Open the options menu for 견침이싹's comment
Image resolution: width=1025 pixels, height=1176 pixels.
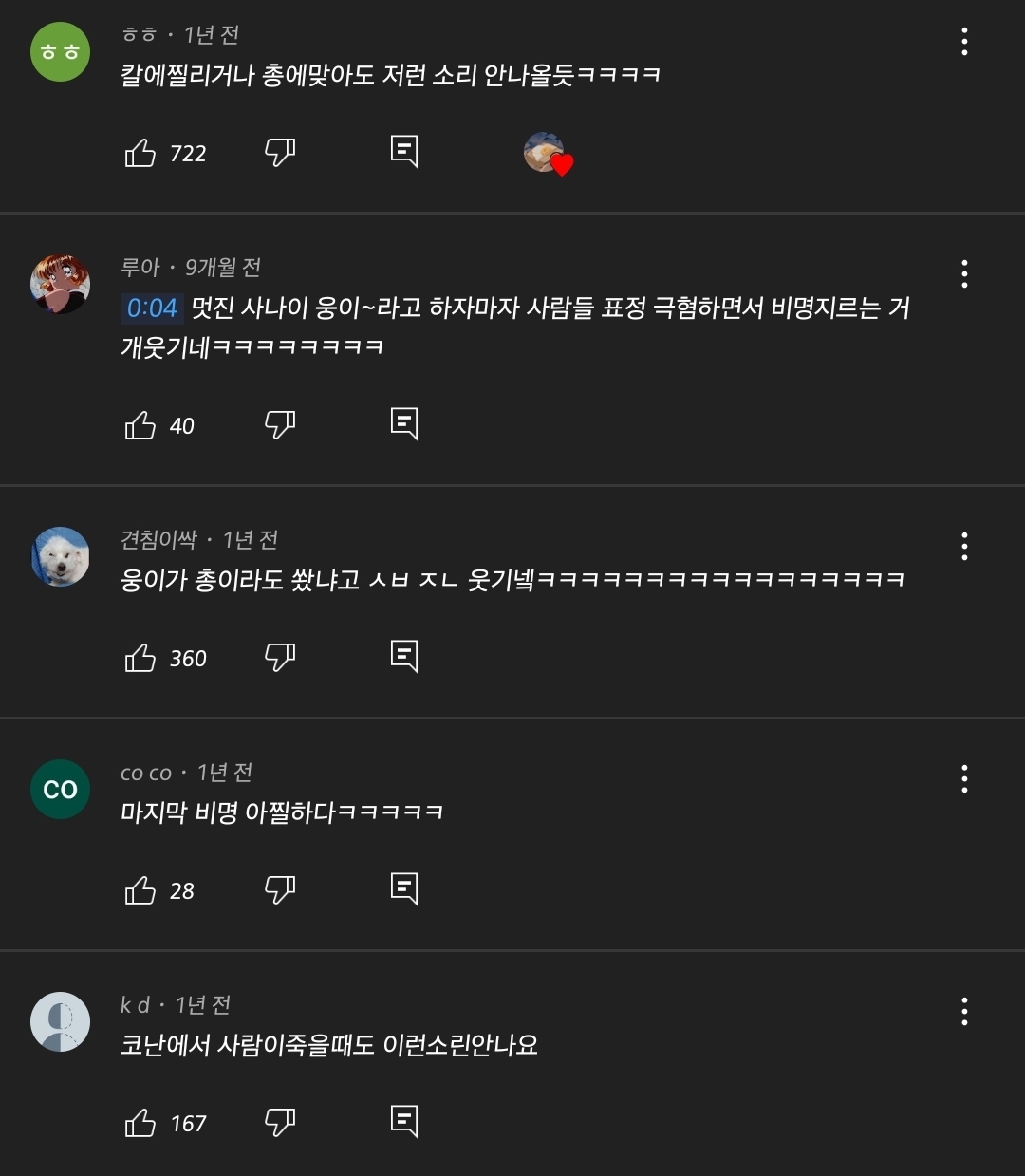click(965, 546)
